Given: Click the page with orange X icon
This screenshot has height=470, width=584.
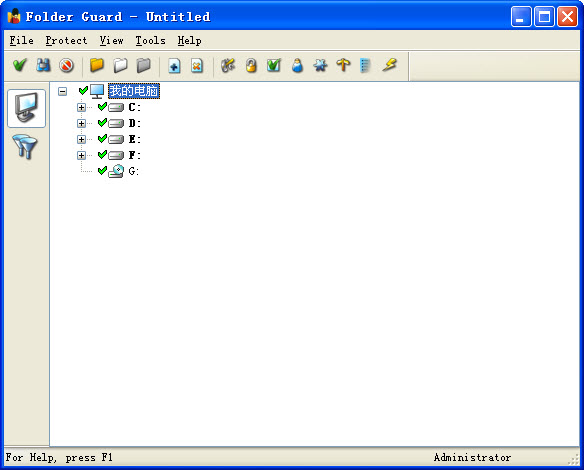Looking at the screenshot, I should click(197, 66).
